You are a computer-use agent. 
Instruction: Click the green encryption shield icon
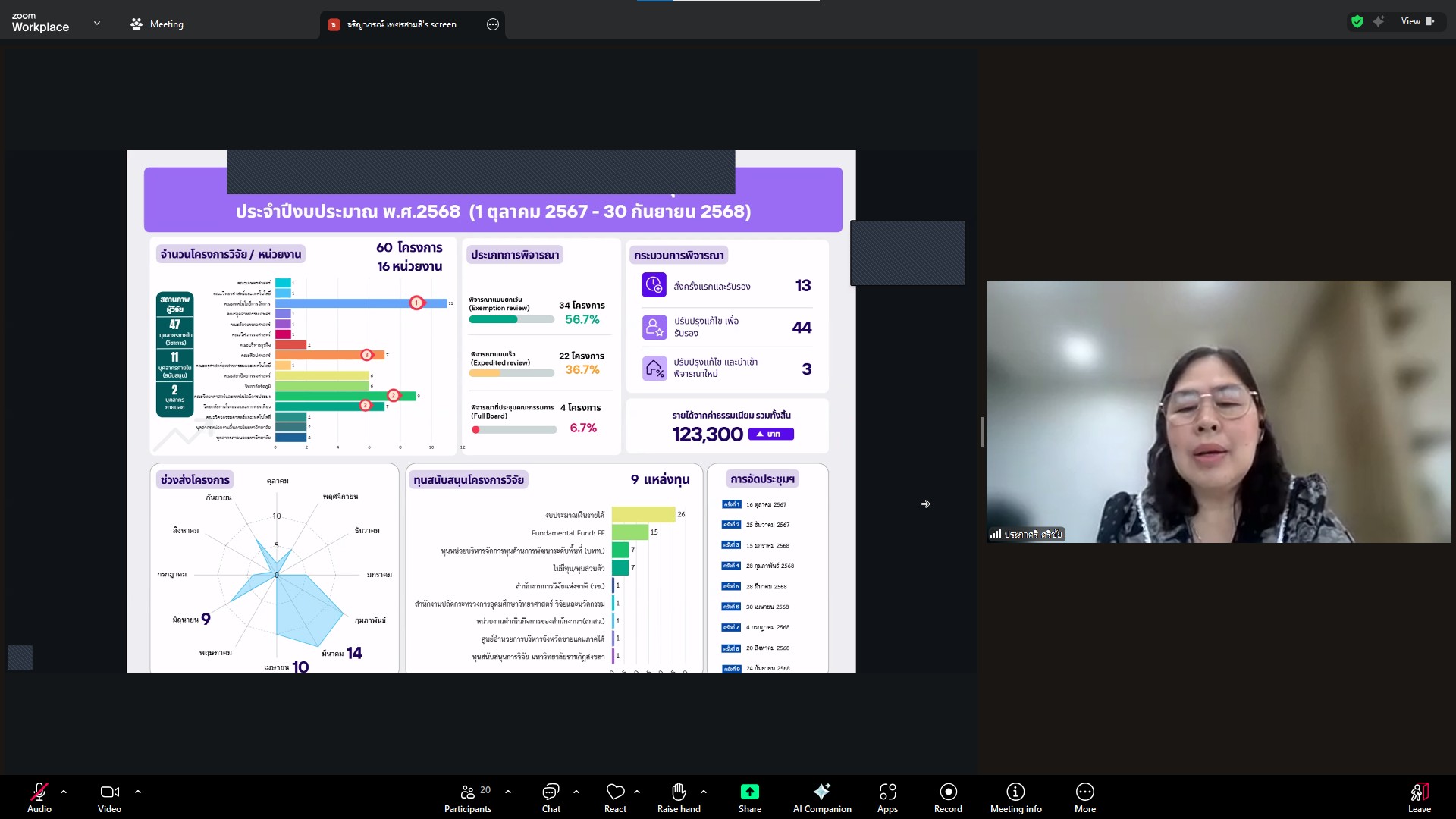[x=1357, y=21]
